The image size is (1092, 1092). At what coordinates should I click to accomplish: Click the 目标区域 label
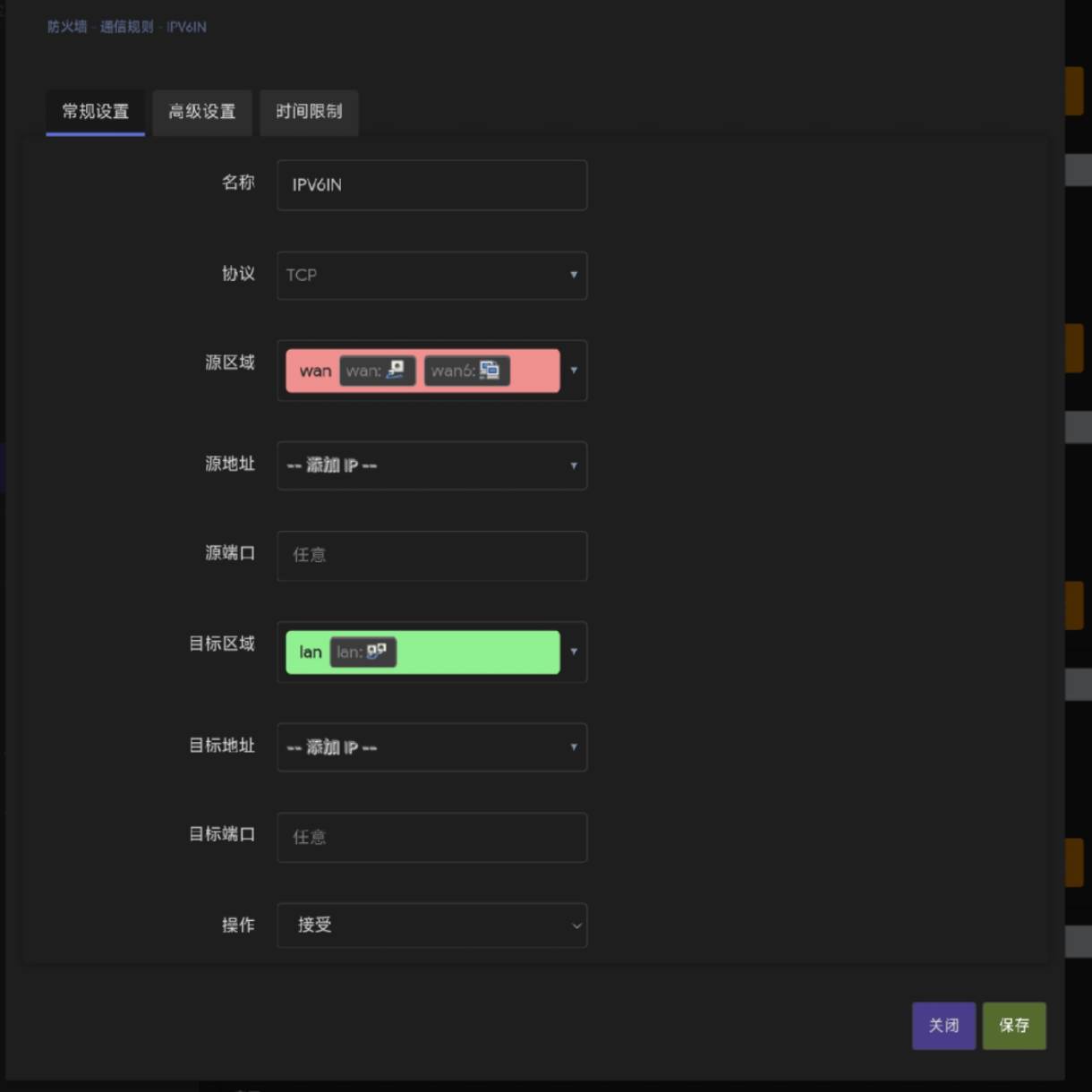[x=222, y=644]
